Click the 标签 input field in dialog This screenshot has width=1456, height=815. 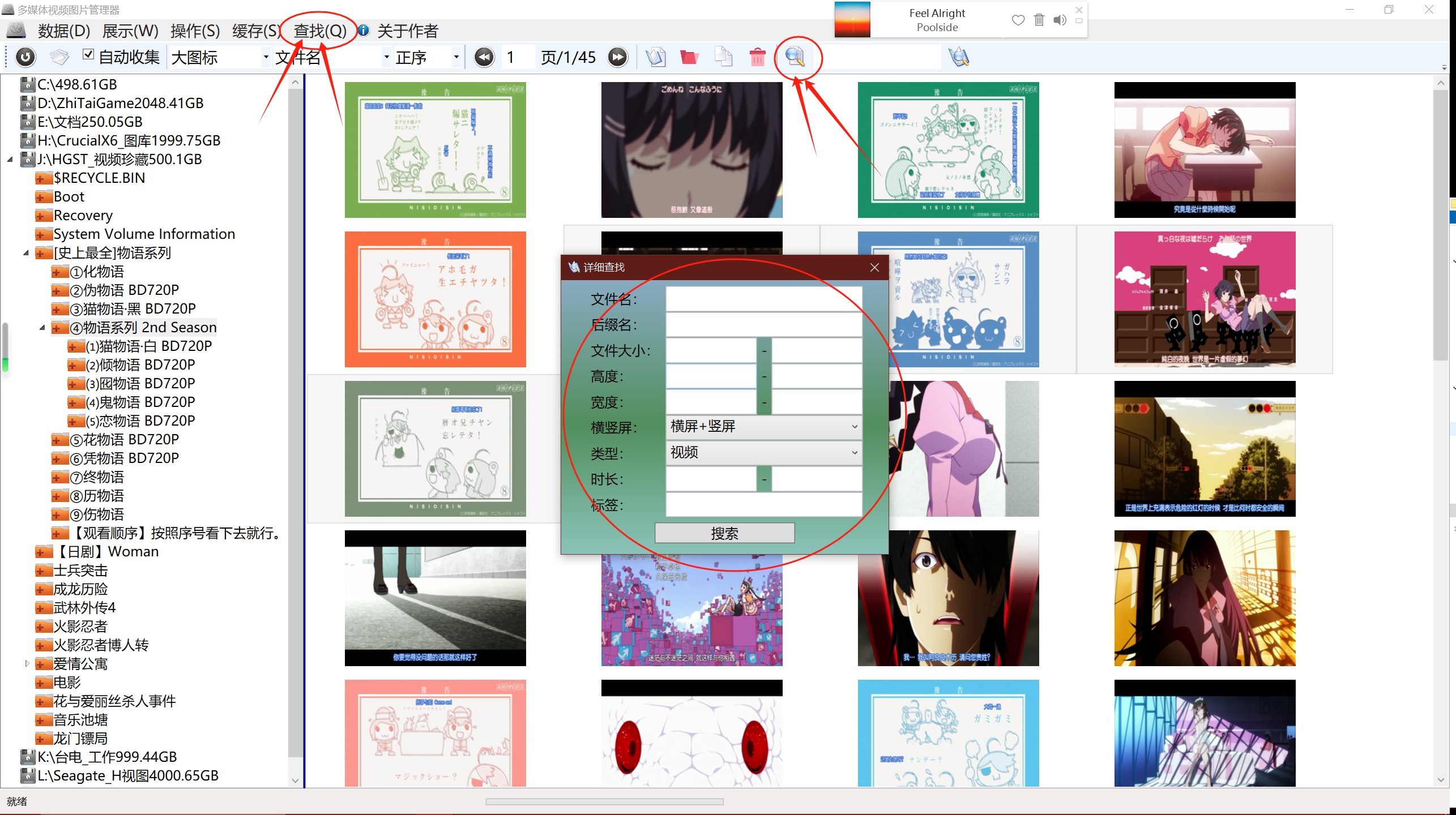pos(764,504)
